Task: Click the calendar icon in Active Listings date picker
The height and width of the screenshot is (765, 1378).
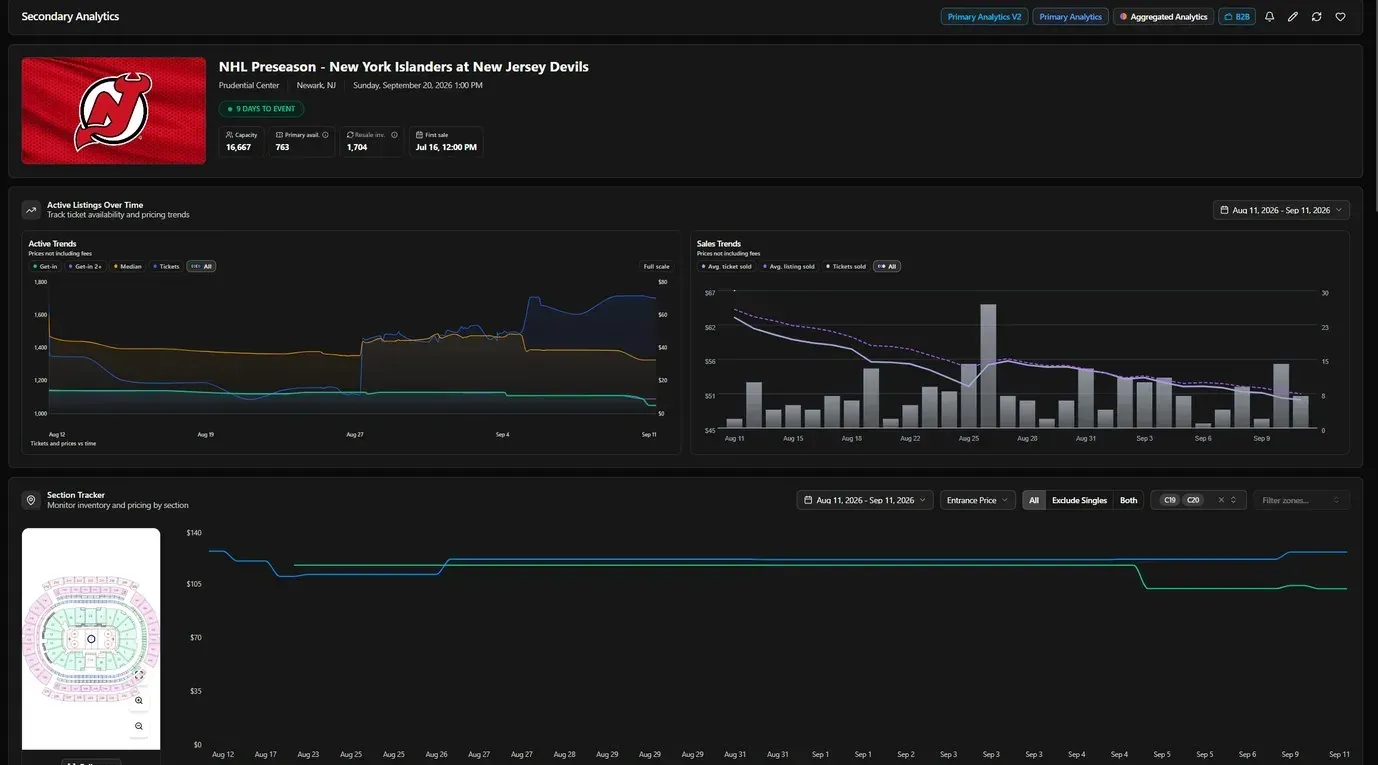Action: (x=1225, y=210)
